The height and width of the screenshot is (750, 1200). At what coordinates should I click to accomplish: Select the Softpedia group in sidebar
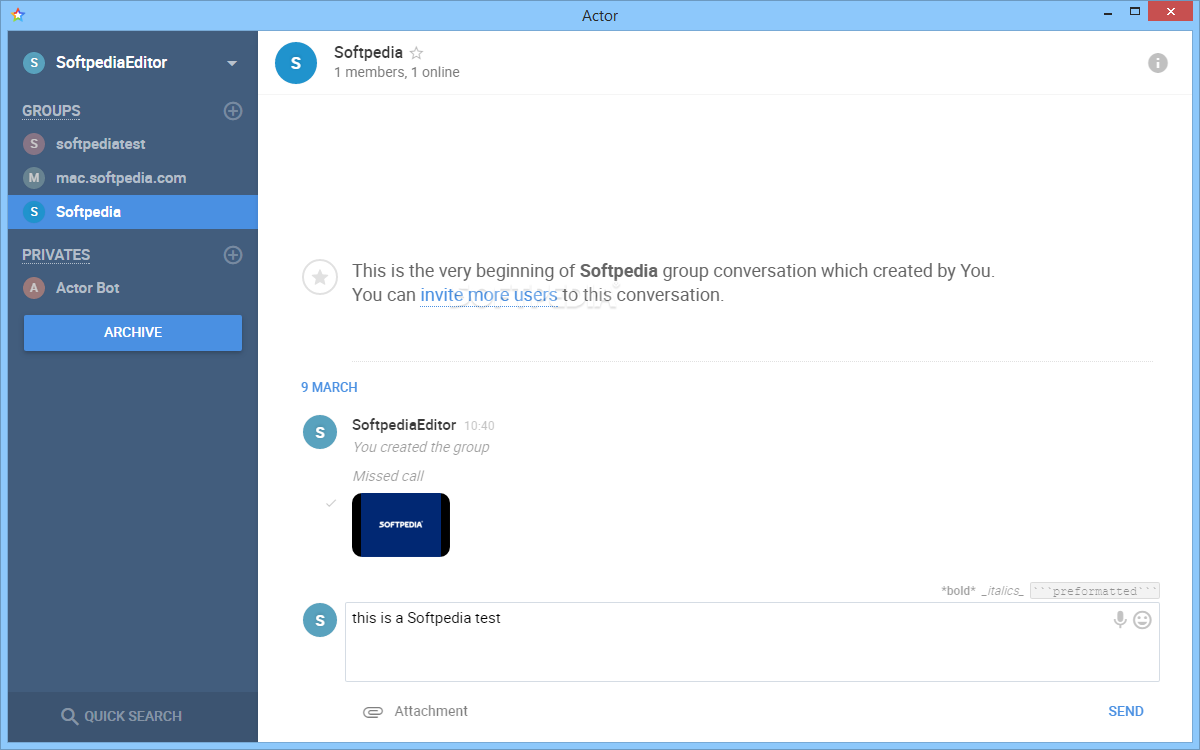tap(133, 212)
